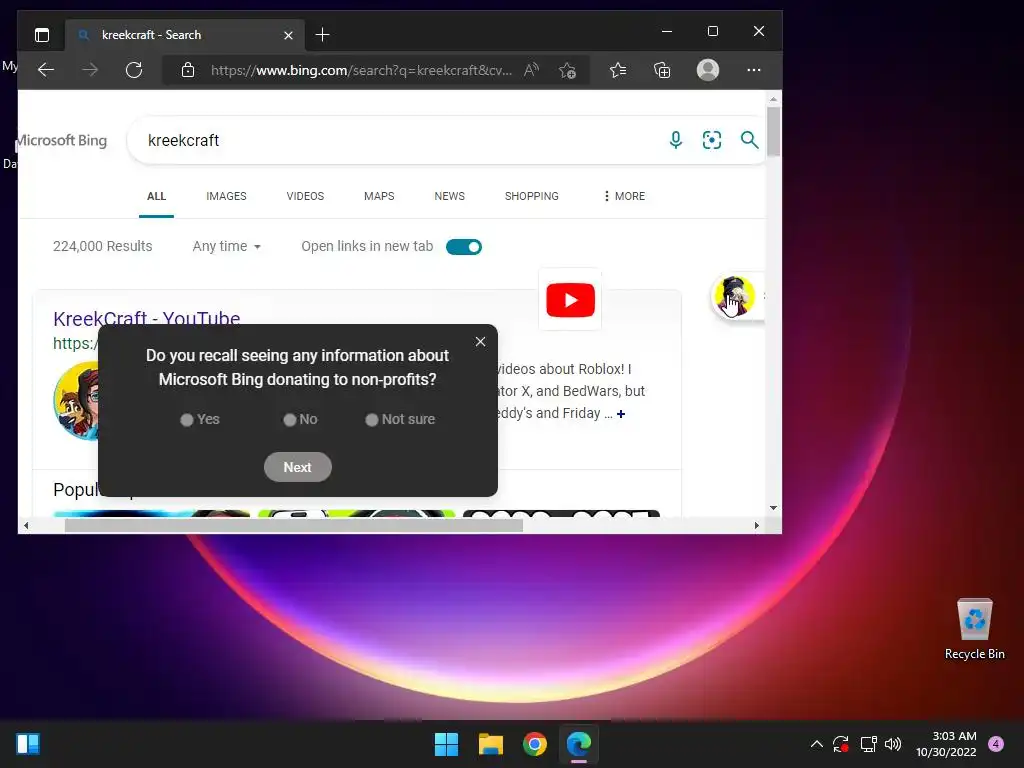This screenshot has width=1024, height=768.
Task: Select Yes radio option in survey
Action: click(x=187, y=420)
